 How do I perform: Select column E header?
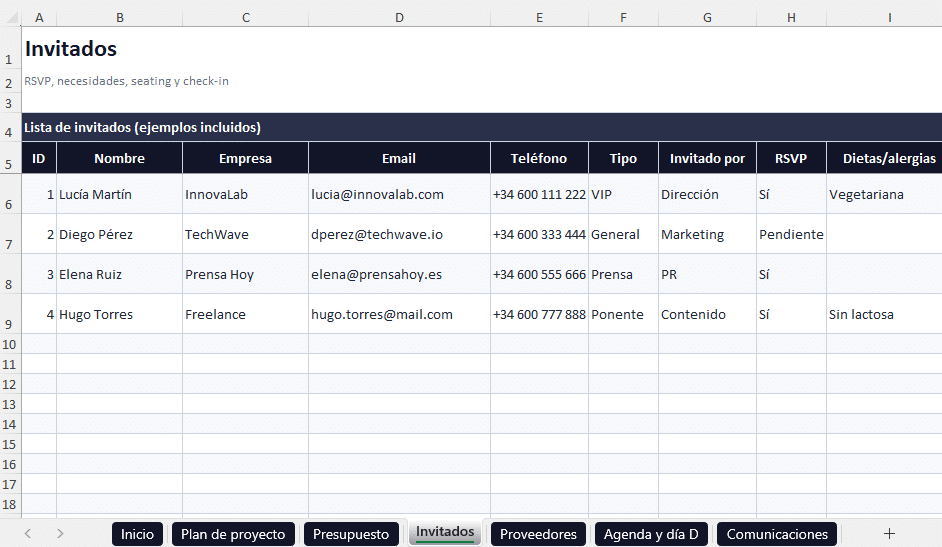[539, 18]
